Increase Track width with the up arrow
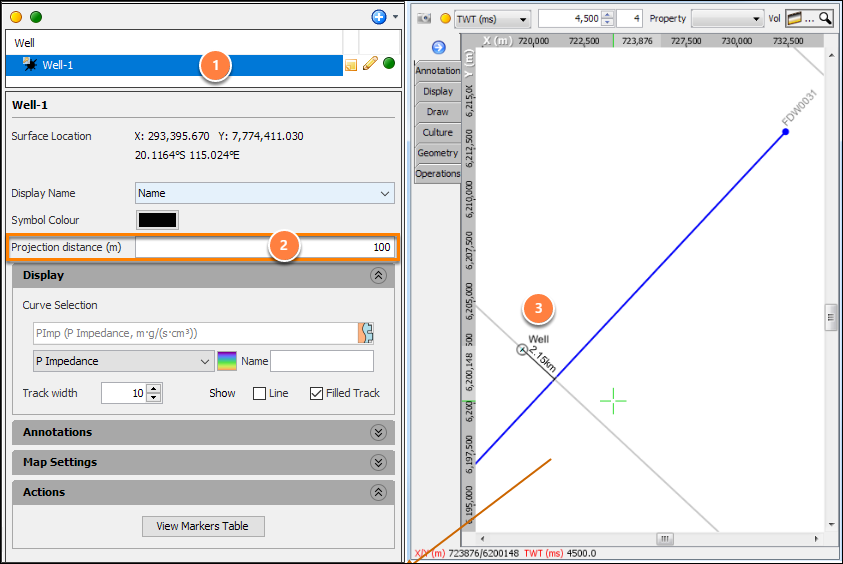This screenshot has height=564, width=843. click(154, 389)
